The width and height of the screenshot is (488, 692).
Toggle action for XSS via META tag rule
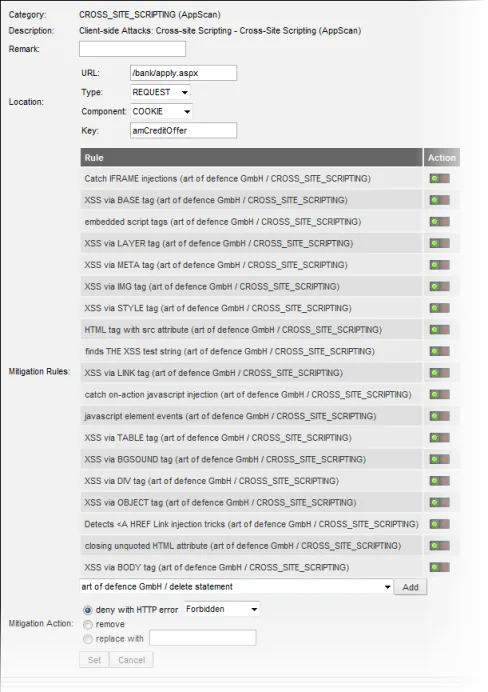click(x=440, y=265)
